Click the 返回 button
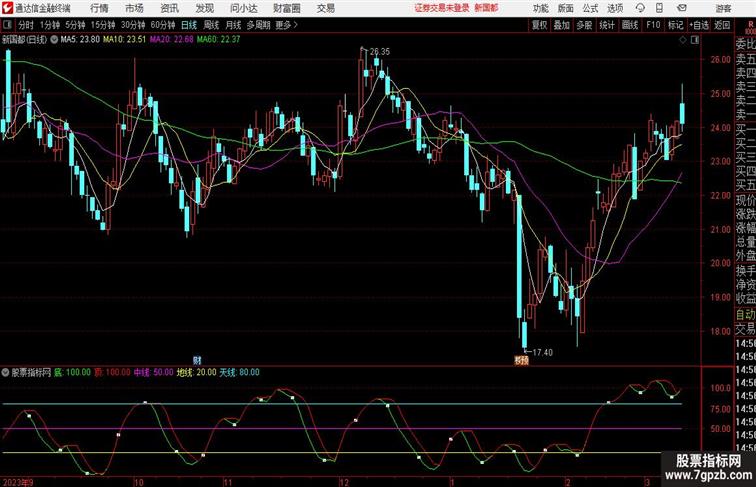Viewport: 756px width, 487px height. [x=722, y=25]
